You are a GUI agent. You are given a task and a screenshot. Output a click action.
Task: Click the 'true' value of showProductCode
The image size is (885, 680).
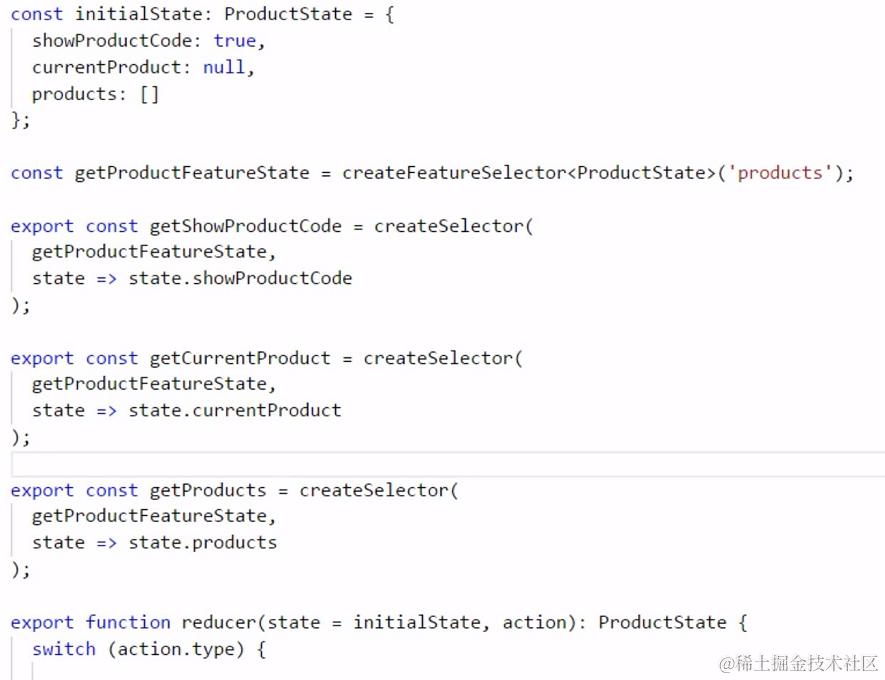235,41
